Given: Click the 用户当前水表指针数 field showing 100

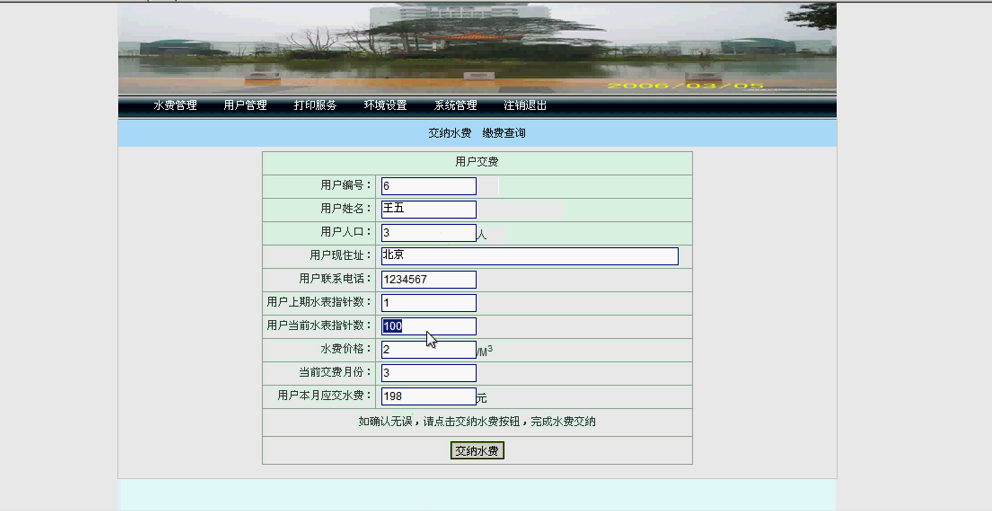Looking at the screenshot, I should [x=429, y=326].
